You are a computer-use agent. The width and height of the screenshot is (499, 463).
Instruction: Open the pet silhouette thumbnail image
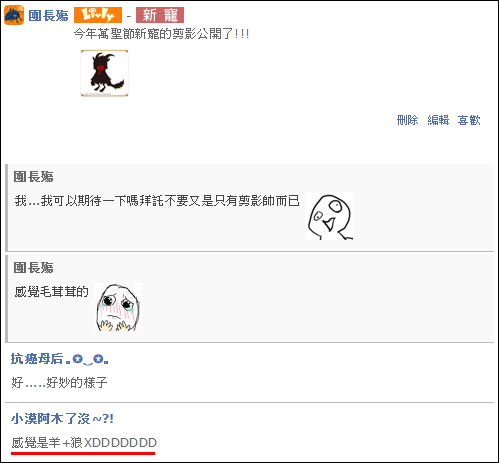[104, 73]
